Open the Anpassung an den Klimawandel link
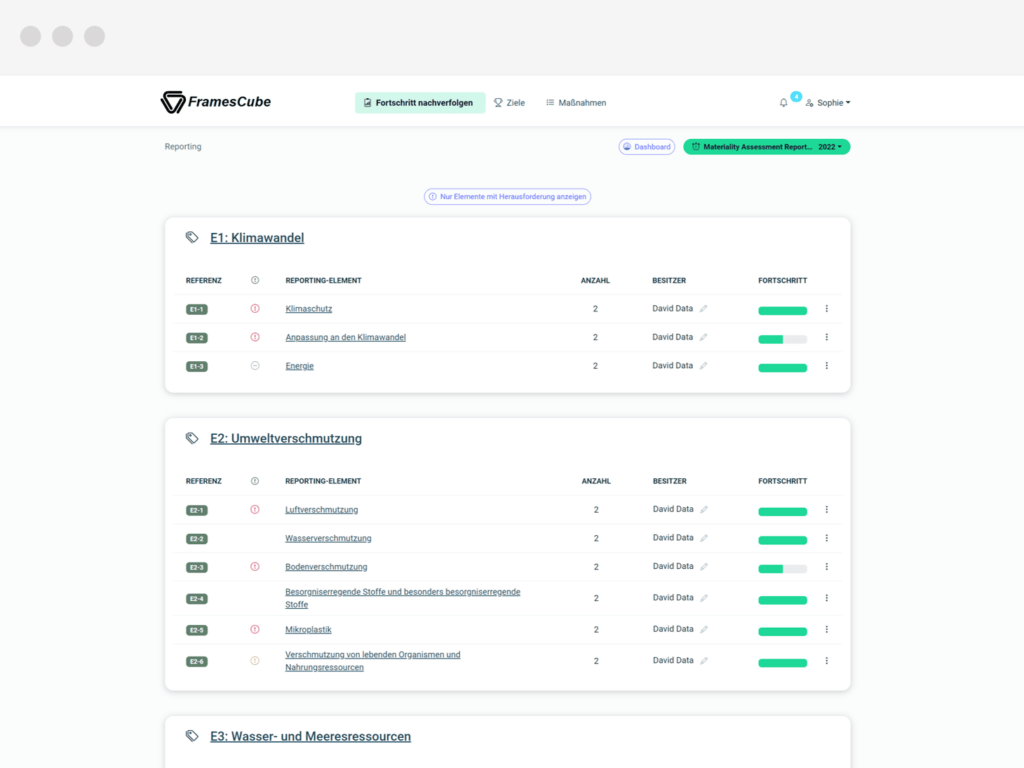 (x=345, y=338)
